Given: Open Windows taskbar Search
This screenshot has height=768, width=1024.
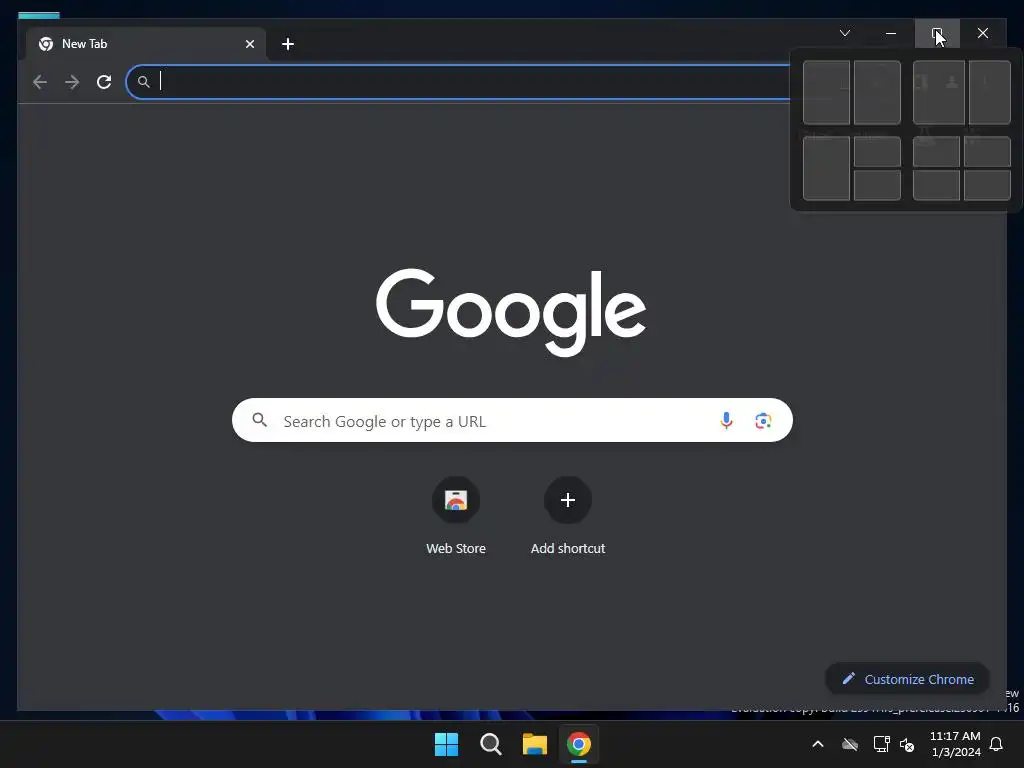Looking at the screenshot, I should (x=490, y=744).
